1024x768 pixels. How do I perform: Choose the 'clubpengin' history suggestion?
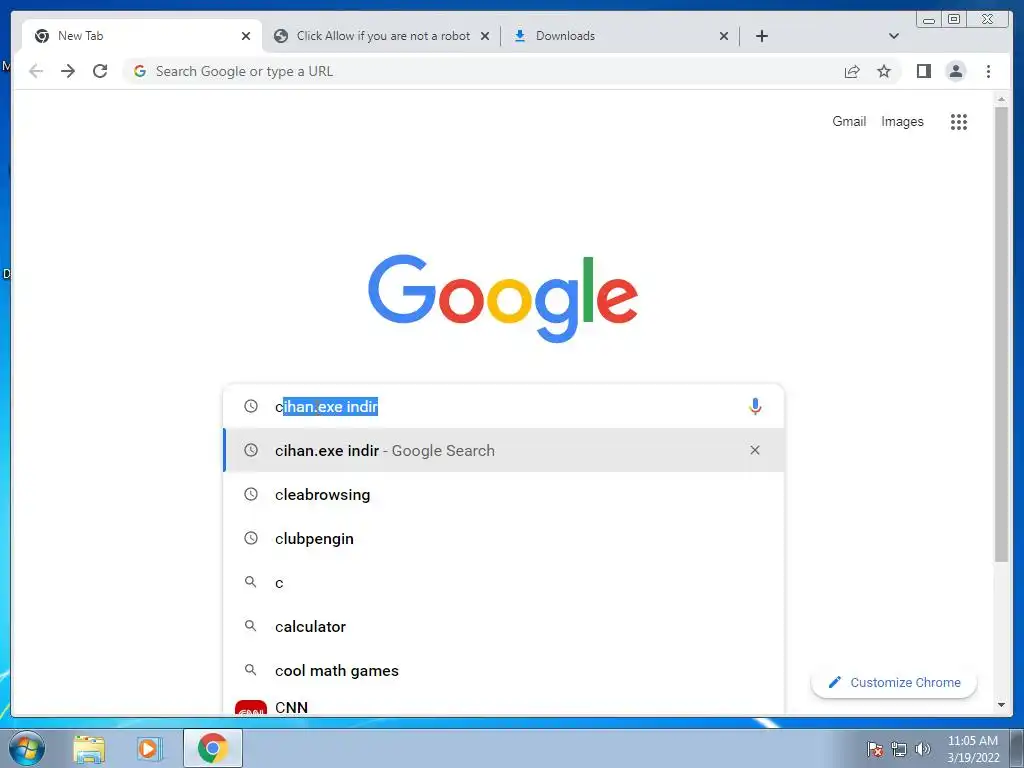[503, 538]
